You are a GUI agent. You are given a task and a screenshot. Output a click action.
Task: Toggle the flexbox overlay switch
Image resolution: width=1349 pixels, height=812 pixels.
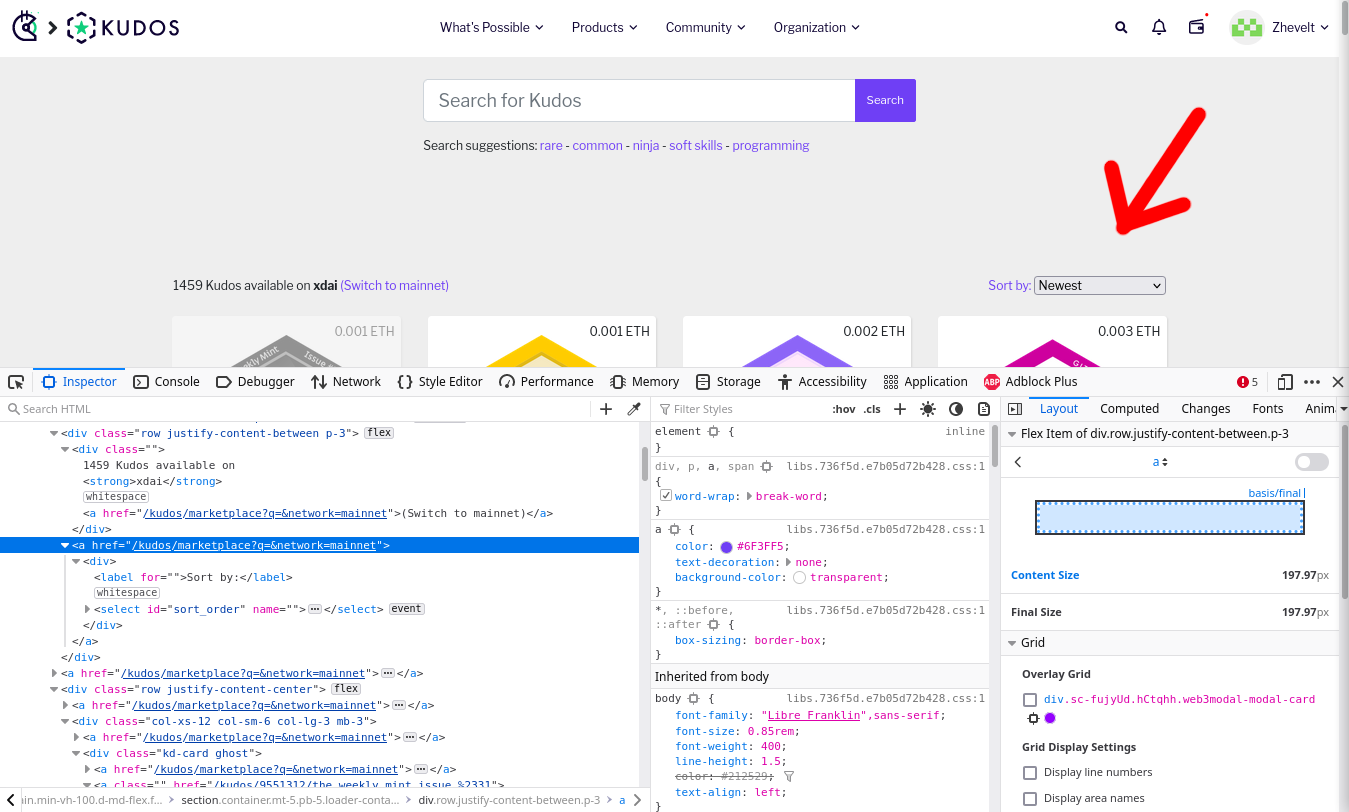coord(1312,462)
